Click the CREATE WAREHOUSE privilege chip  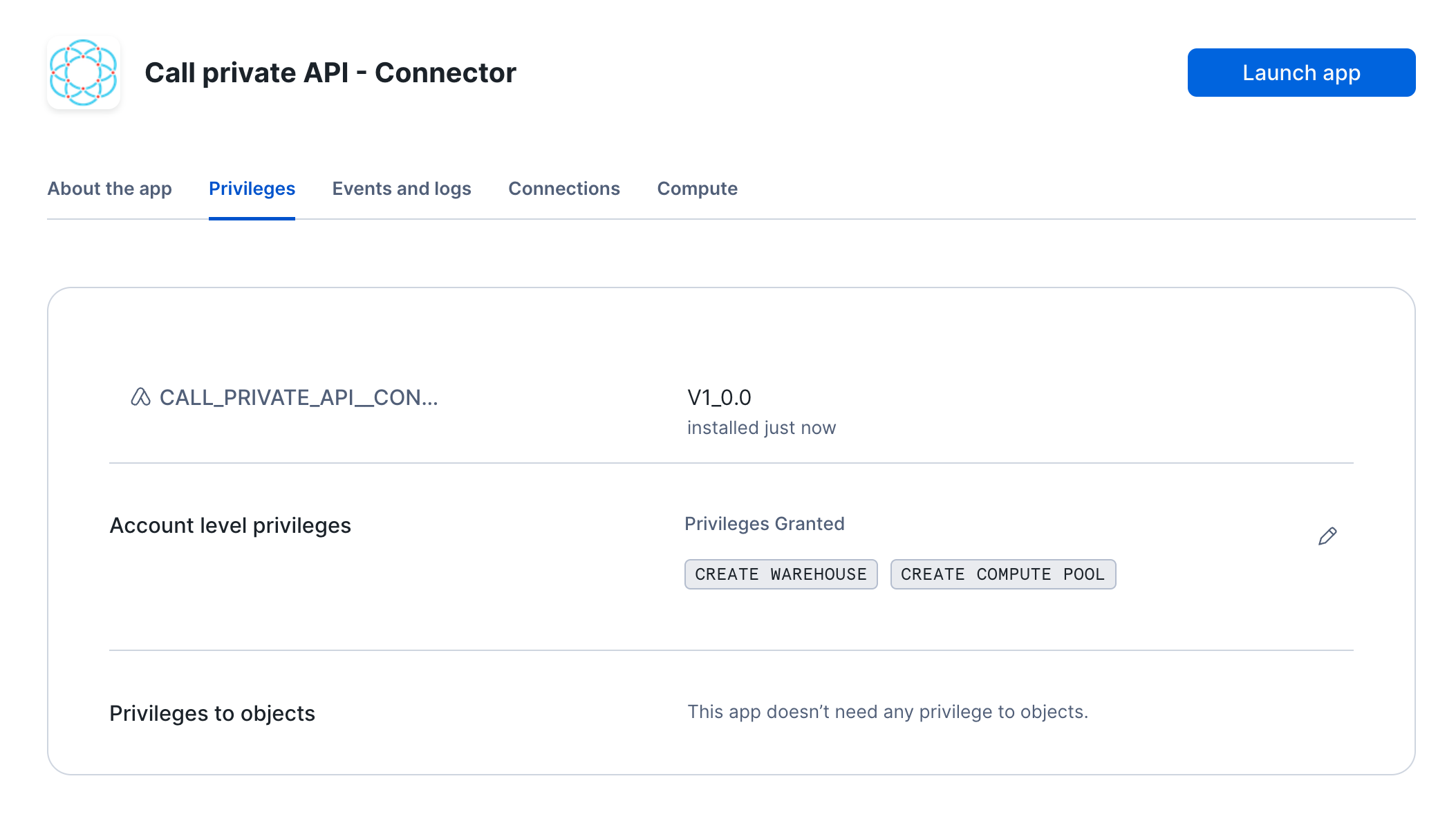coord(781,574)
